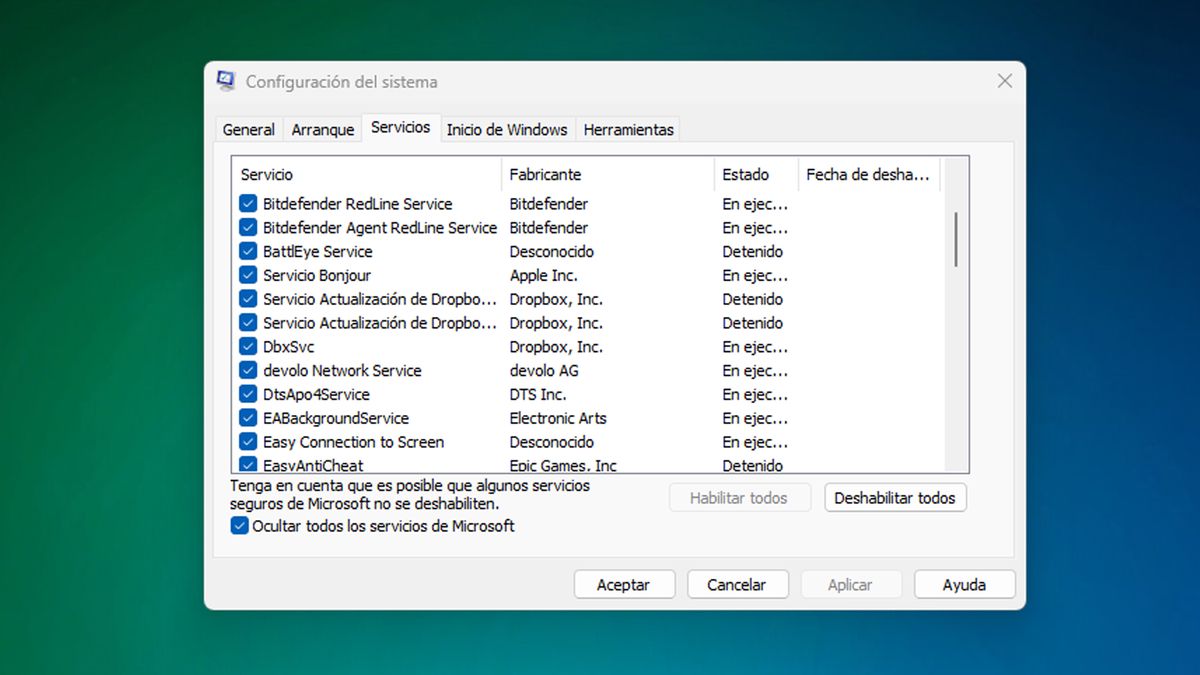Uncheck the Bitdefender RedLine Service entry
Image resolution: width=1200 pixels, height=675 pixels.
248,203
